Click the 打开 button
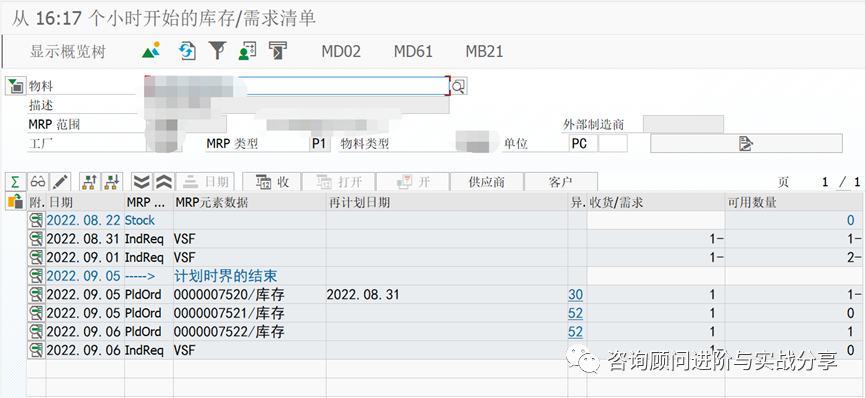This screenshot has height=398, width=865. (338, 182)
